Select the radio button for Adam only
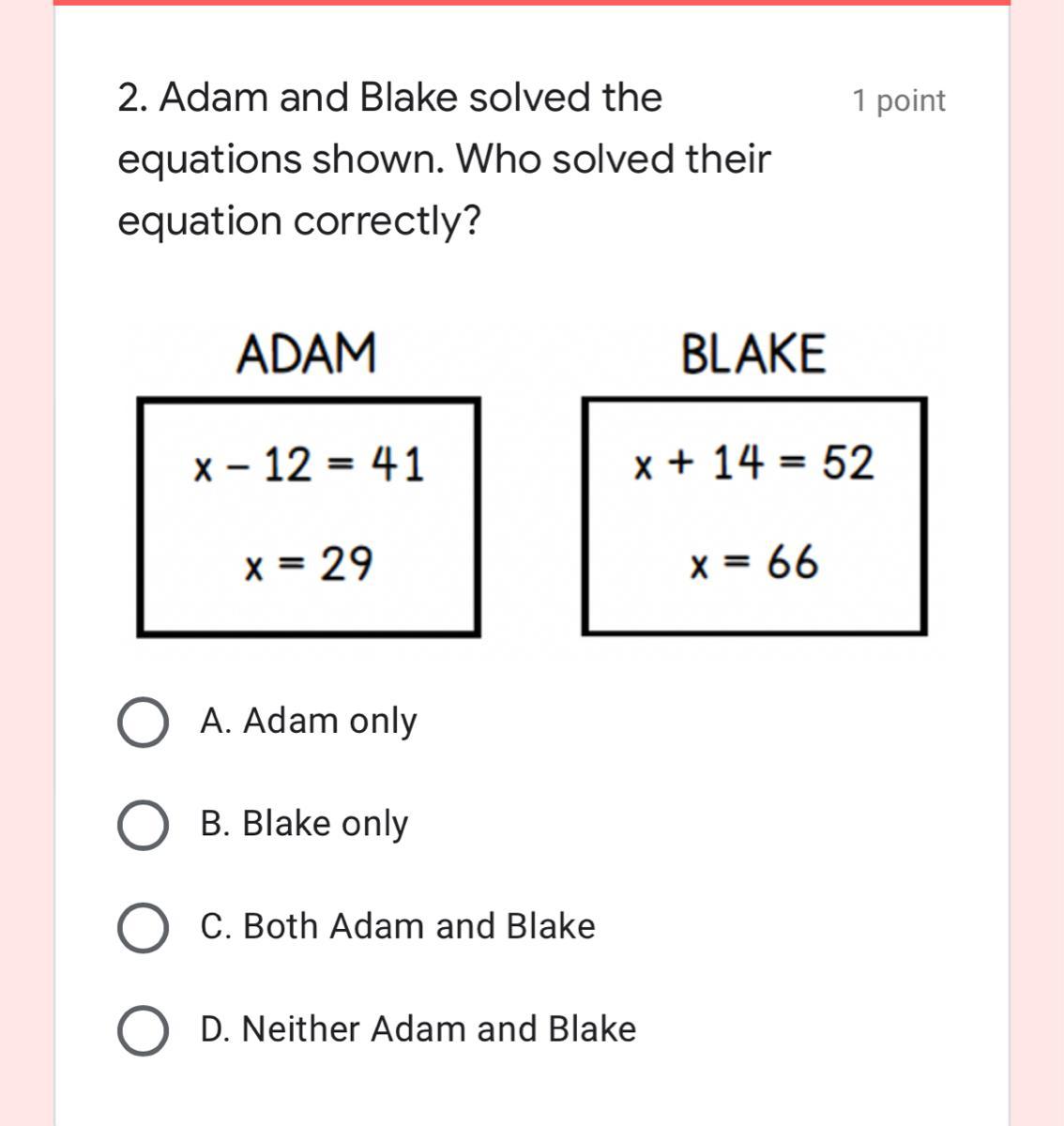The image size is (1064, 1126). pos(143,723)
